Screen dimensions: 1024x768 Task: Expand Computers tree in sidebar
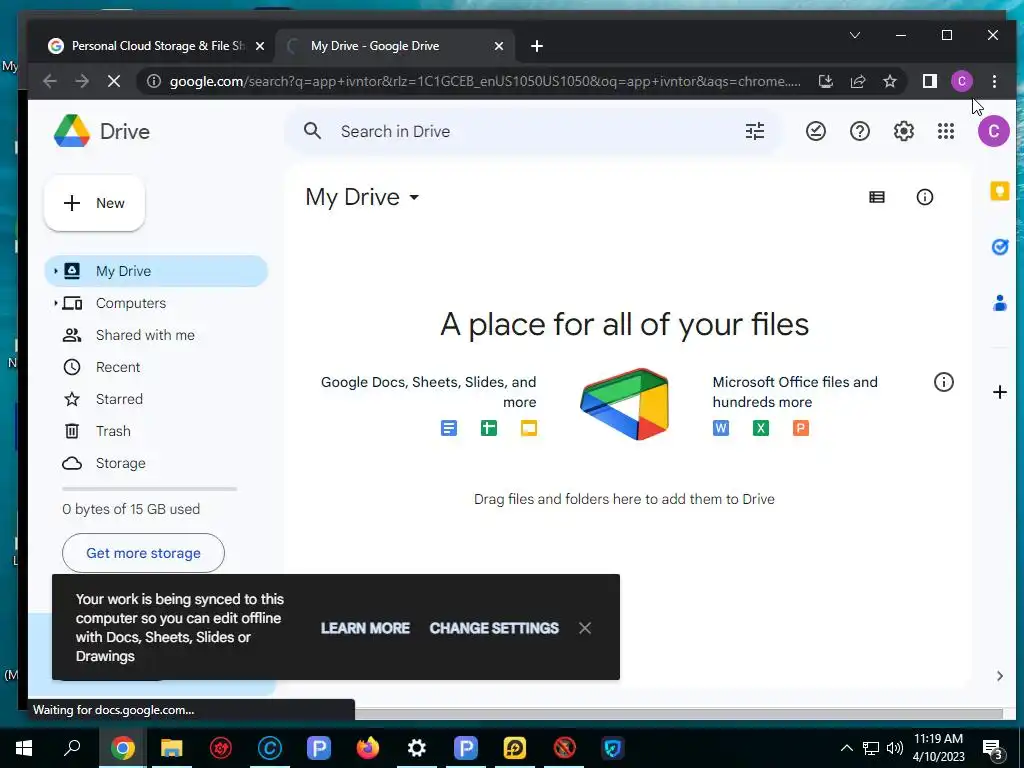pos(56,303)
